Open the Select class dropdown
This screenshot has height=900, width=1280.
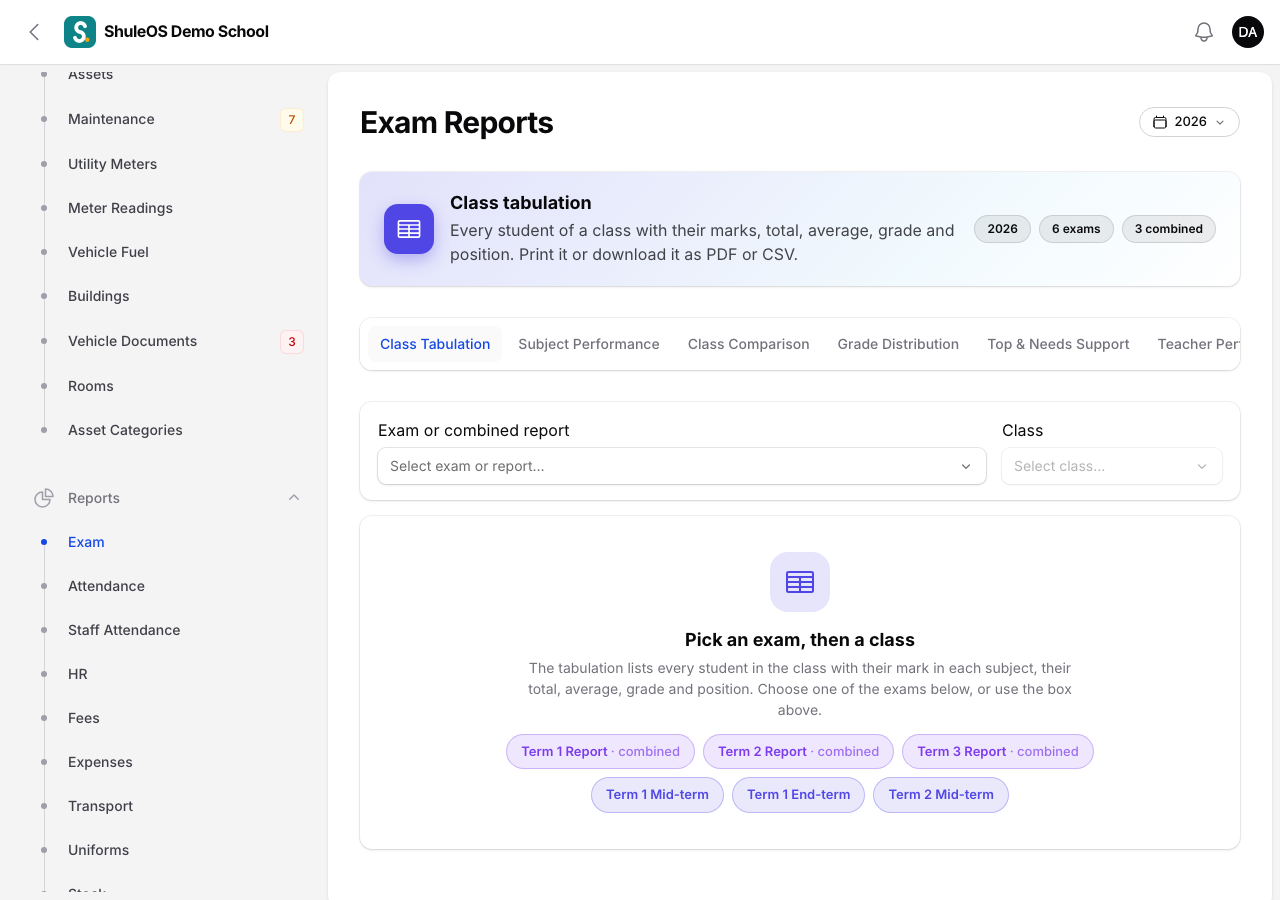coord(1112,466)
